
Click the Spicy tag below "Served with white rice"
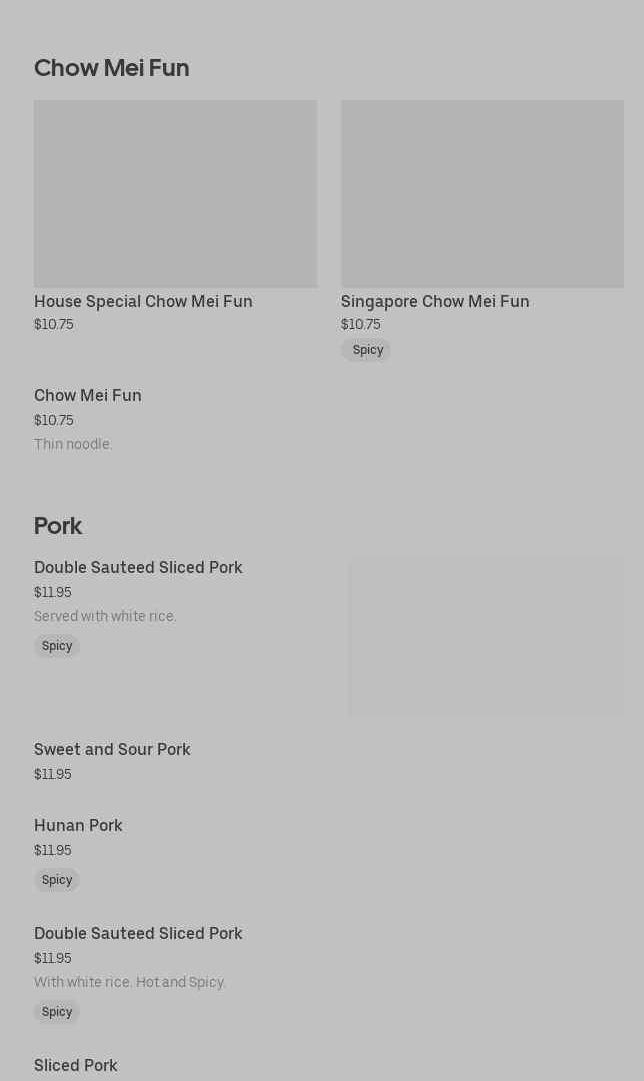coord(57,646)
